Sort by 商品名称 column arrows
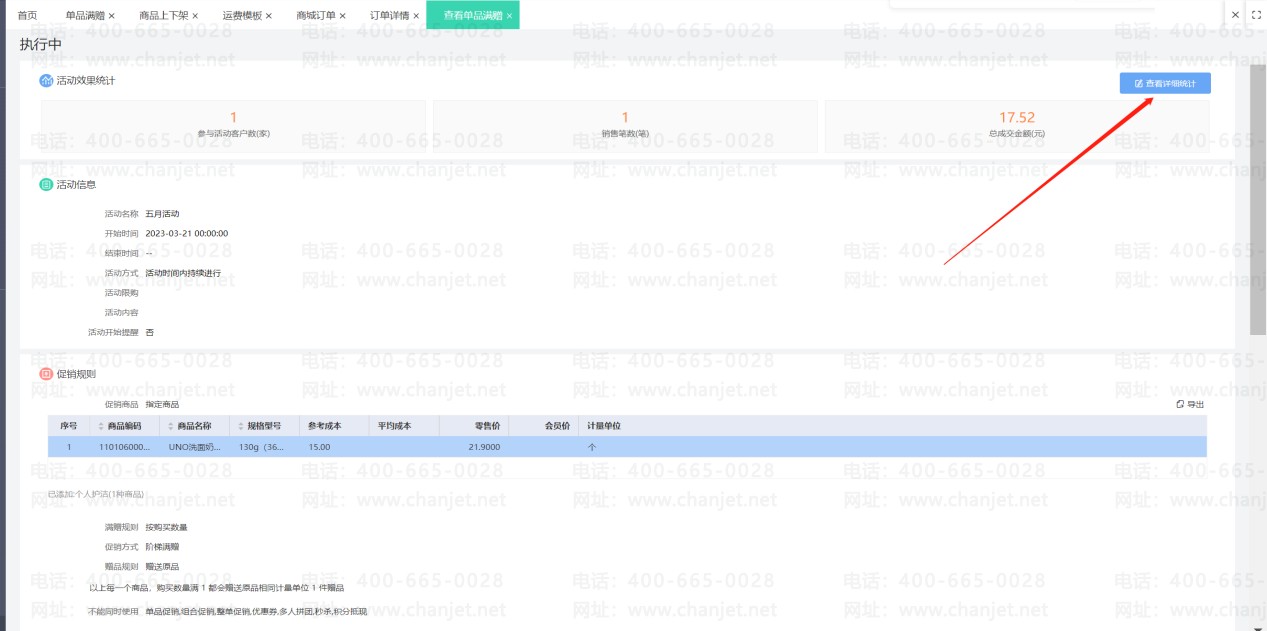 171,426
